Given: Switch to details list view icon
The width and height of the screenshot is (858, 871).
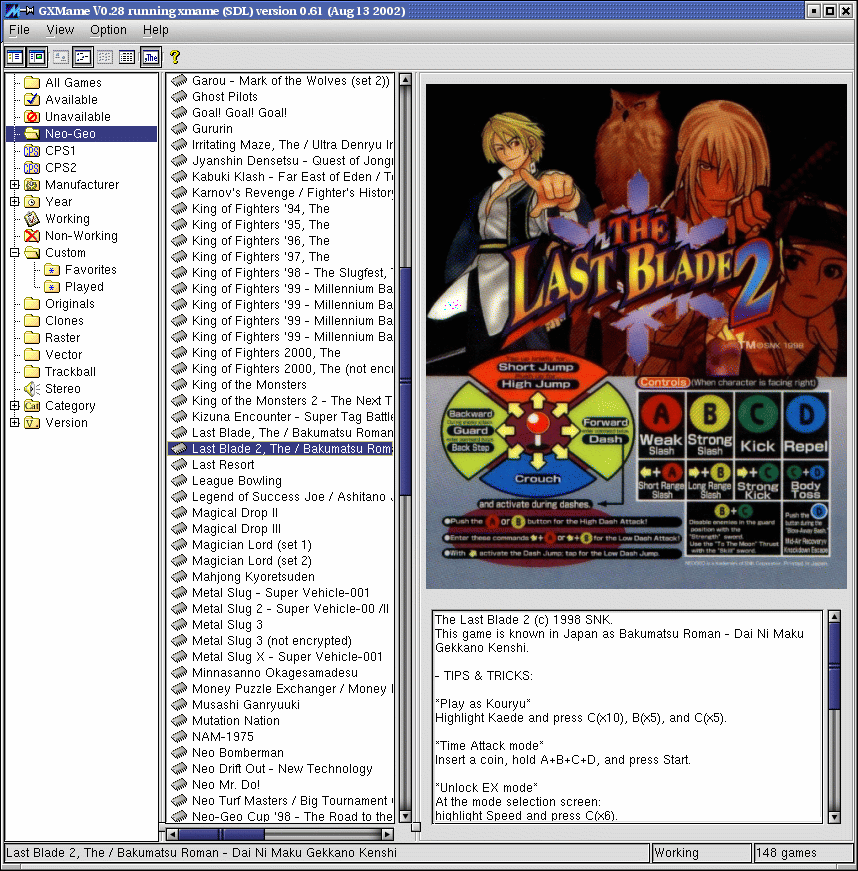Looking at the screenshot, I should (x=127, y=57).
